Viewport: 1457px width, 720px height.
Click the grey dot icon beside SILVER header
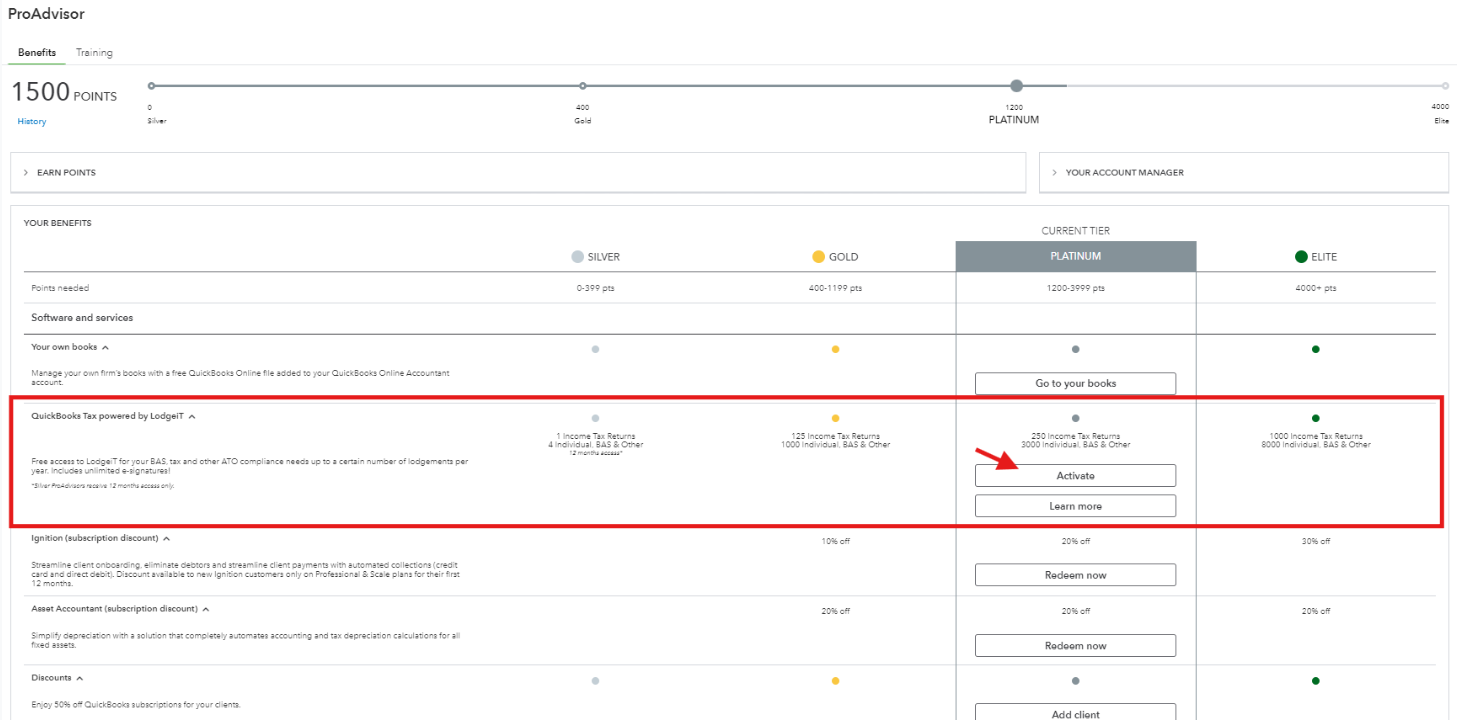577,257
